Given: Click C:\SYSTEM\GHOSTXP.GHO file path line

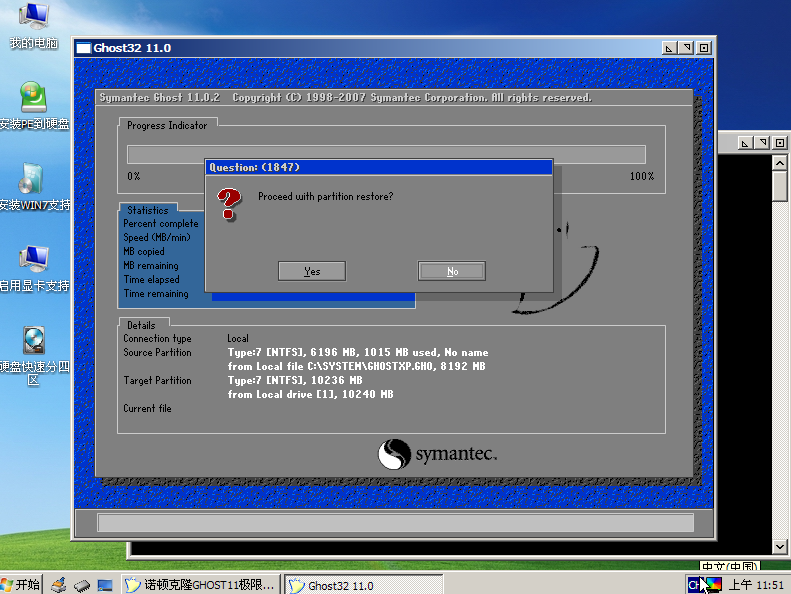Looking at the screenshot, I should [356, 366].
